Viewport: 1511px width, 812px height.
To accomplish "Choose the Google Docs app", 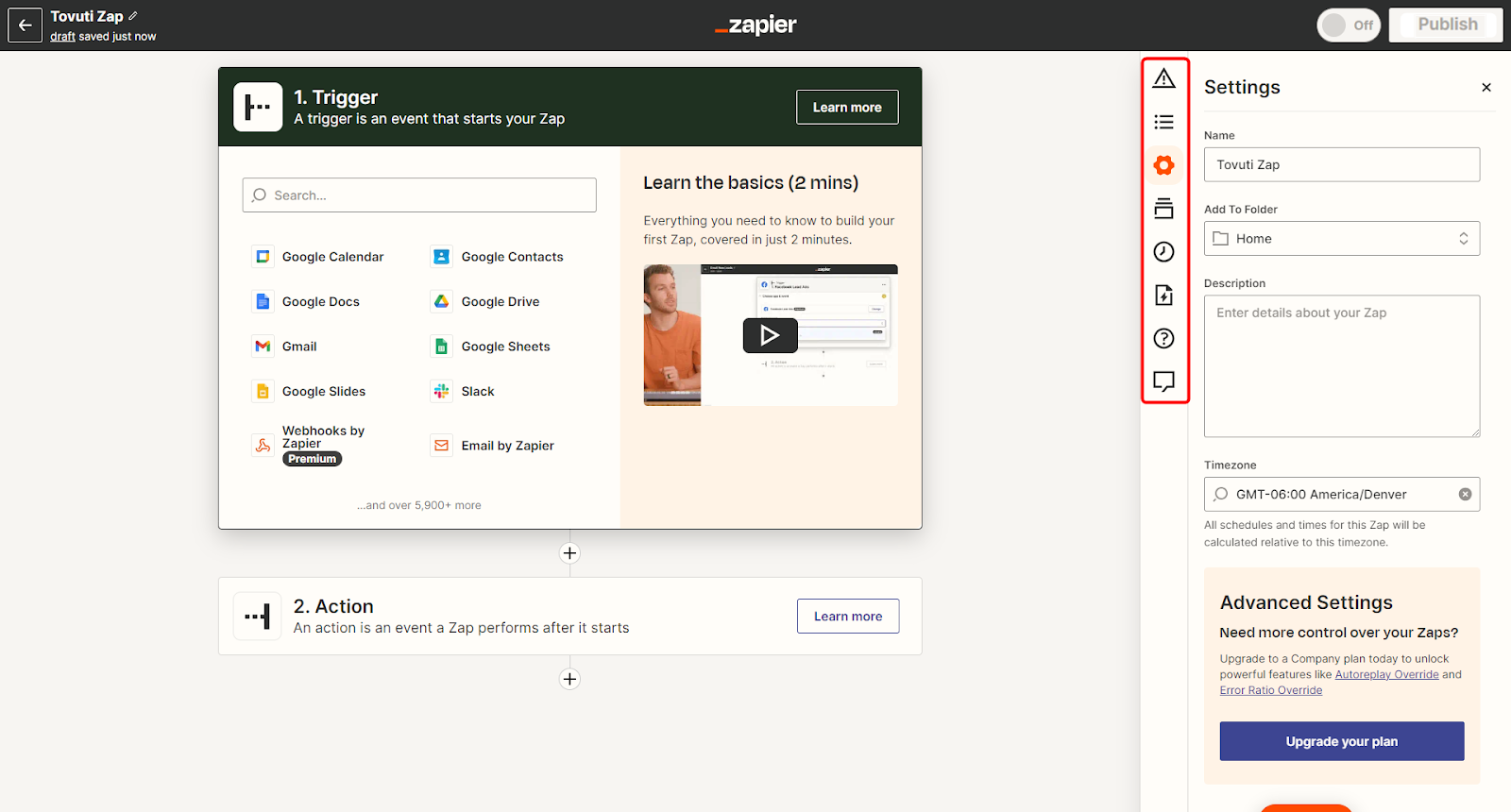I will 306,301.
